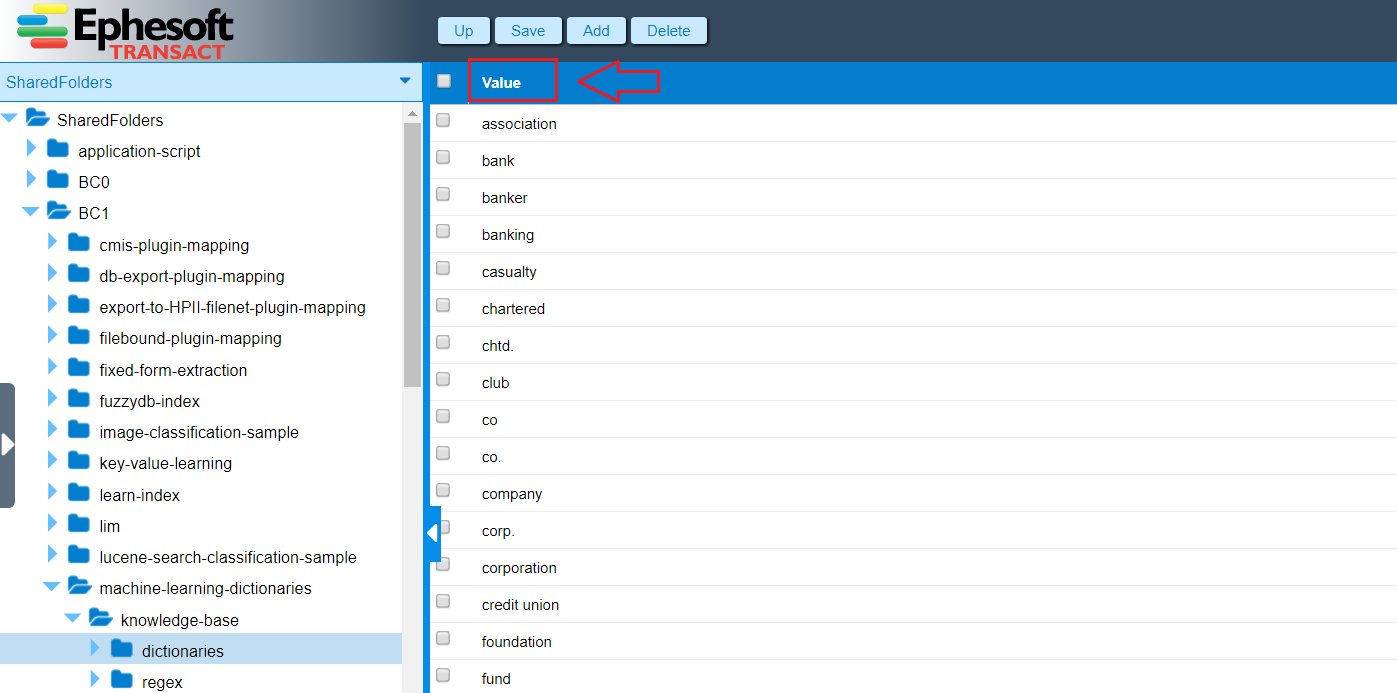The image size is (1397, 693).
Task: Click the fuzzydb-index folder icon
Action: tap(79, 400)
